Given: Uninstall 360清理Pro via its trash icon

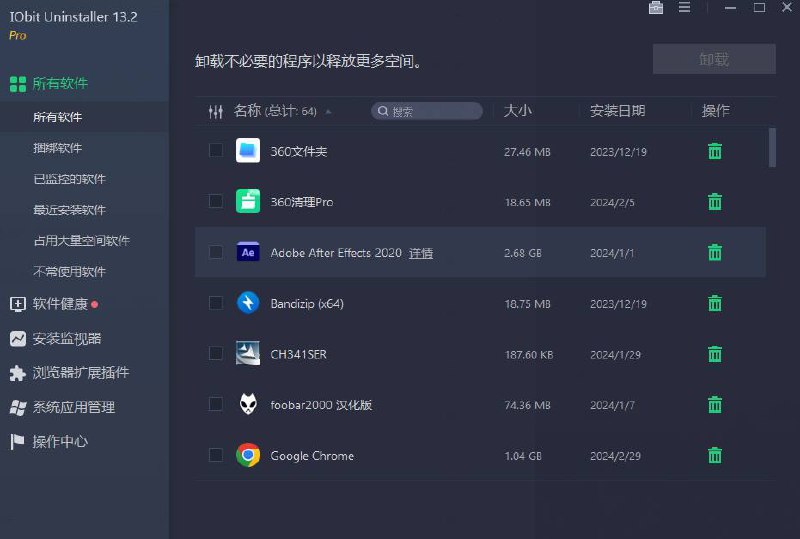Looking at the screenshot, I should (x=715, y=202).
